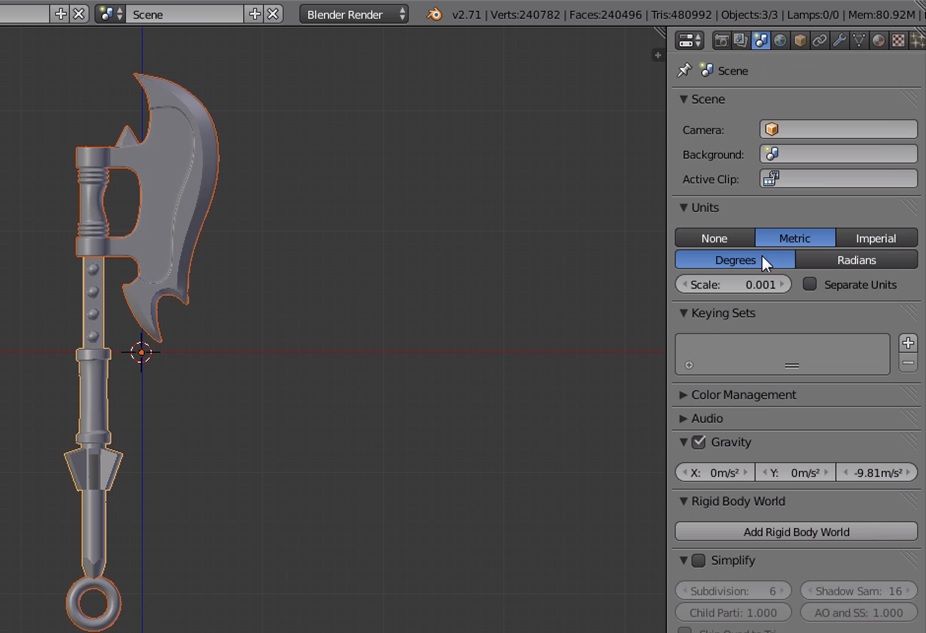
Task: Click the Shadow Sam field in Simplify
Action: coord(859,590)
